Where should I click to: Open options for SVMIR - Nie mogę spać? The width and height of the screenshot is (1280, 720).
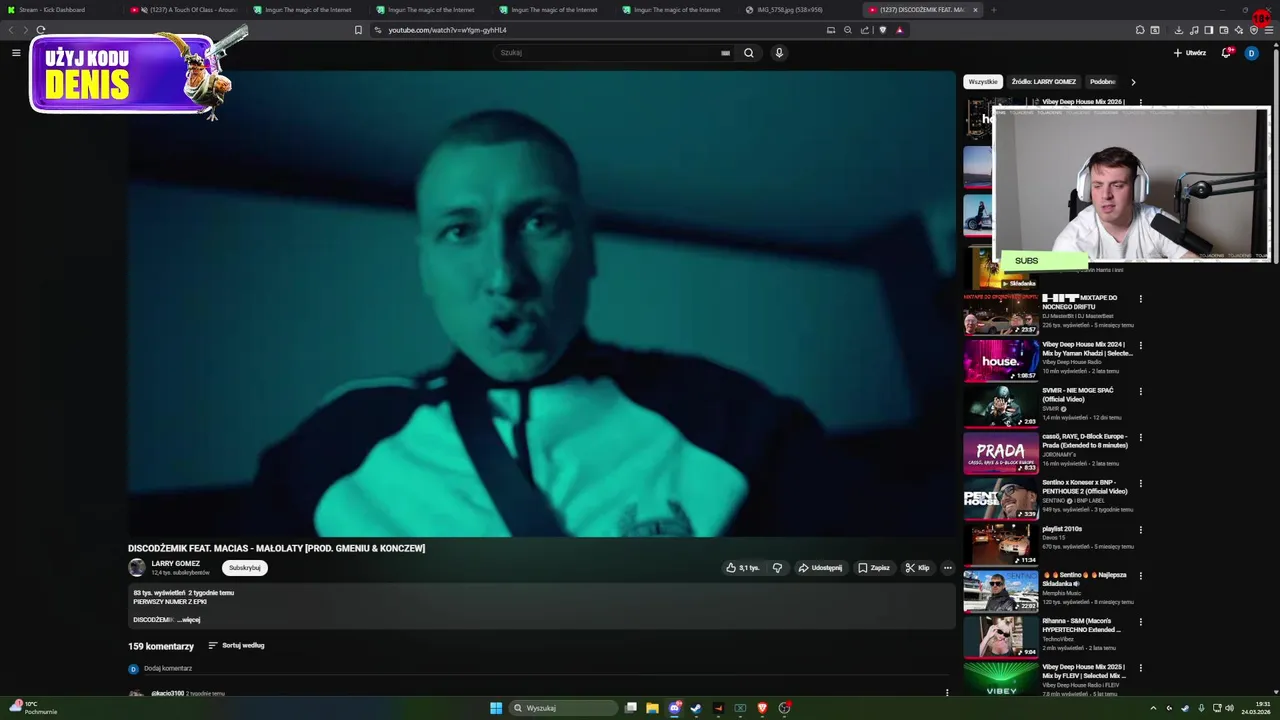pyautogui.click(x=1140, y=391)
